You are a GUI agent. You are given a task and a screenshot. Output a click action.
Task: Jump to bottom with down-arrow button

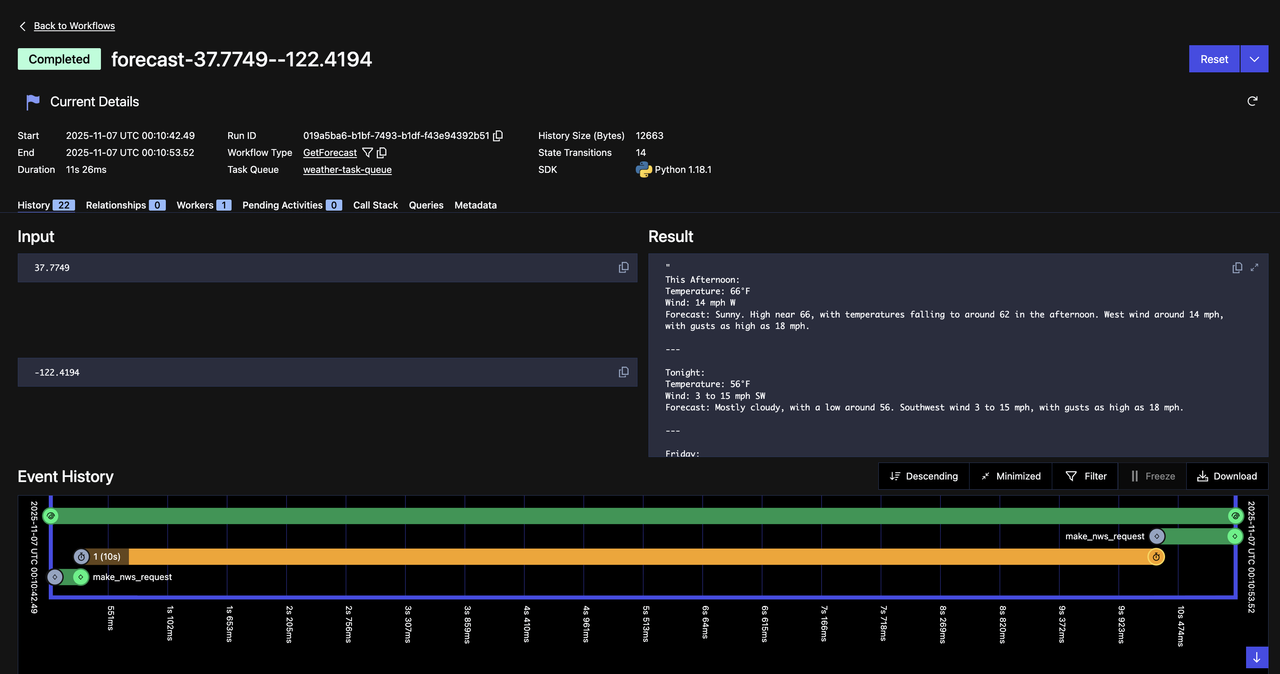click(x=1257, y=657)
